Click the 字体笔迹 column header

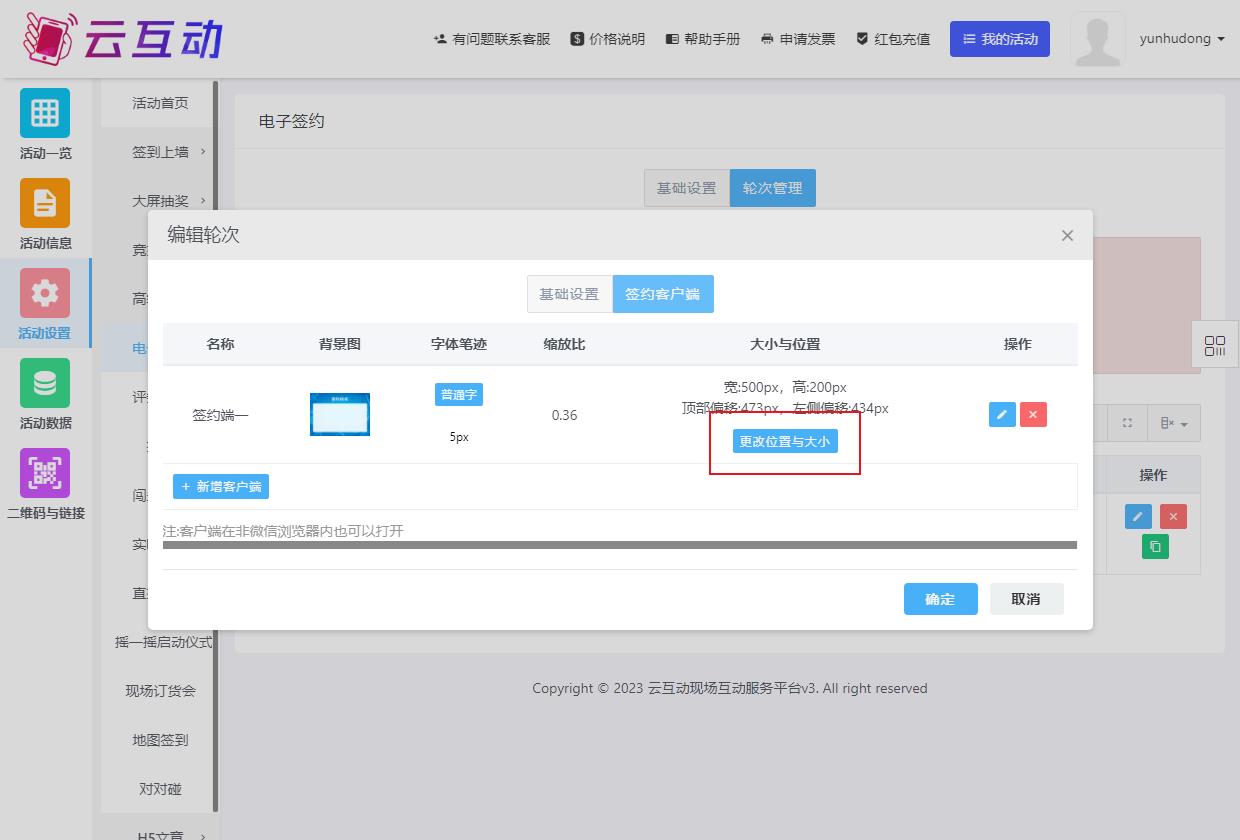pyautogui.click(x=459, y=344)
